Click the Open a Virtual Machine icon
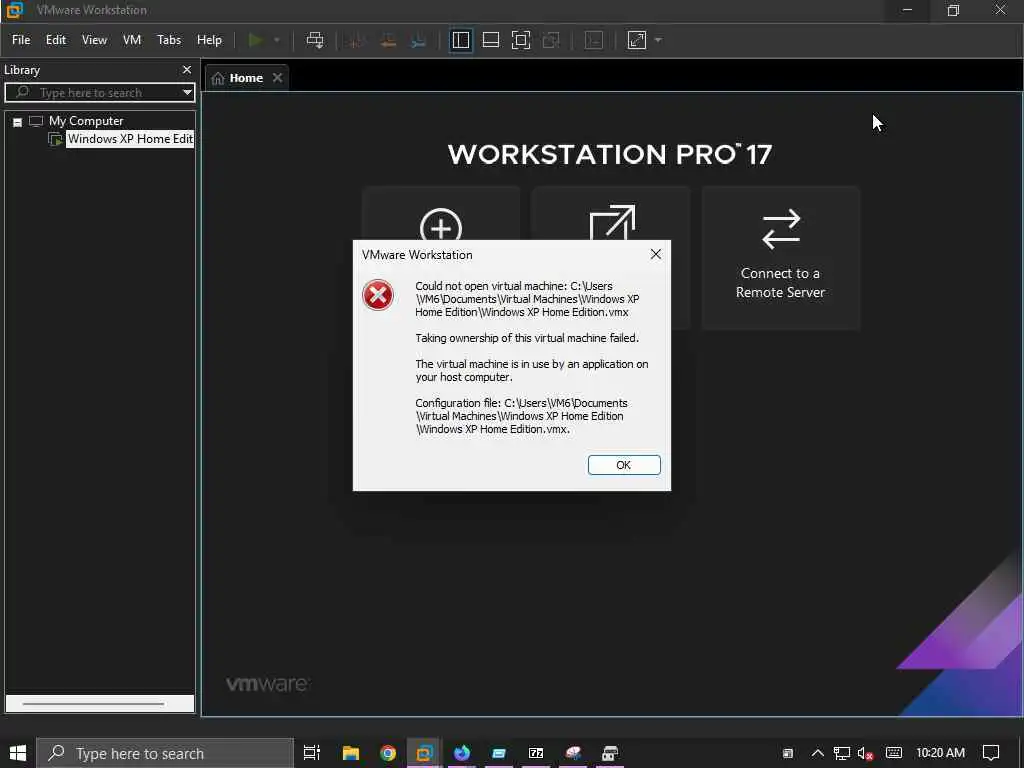The height and width of the screenshot is (768, 1024). 612,225
